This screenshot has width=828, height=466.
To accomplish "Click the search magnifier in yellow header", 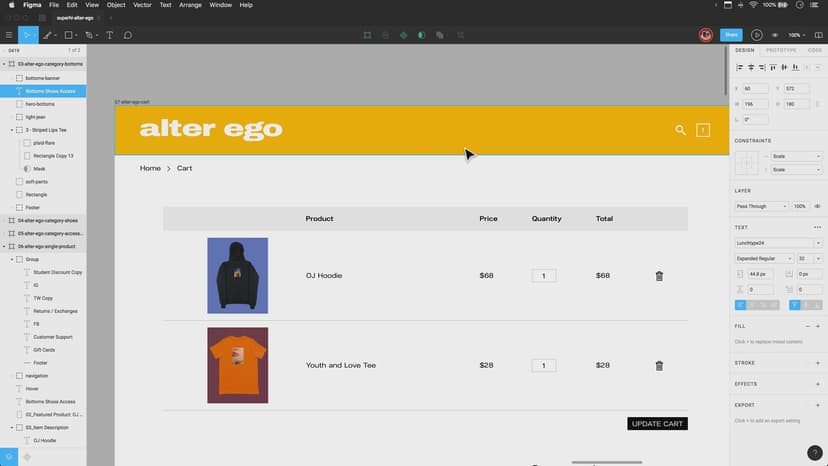I will (x=680, y=130).
